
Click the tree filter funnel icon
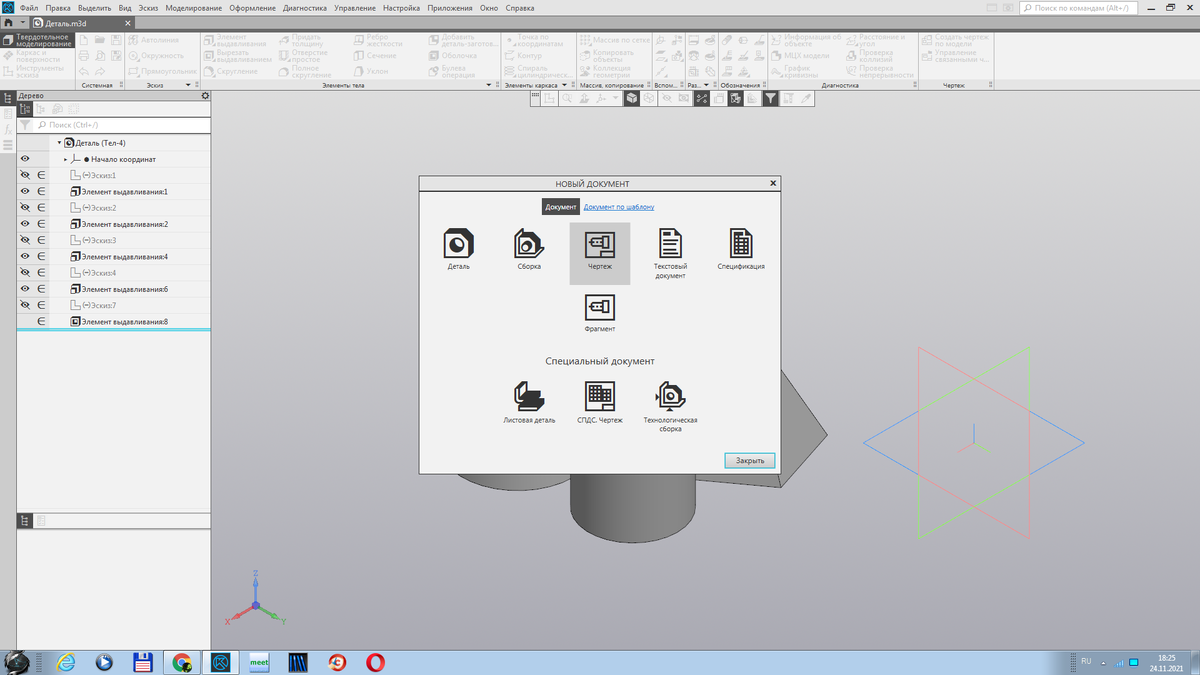[x=25, y=125]
